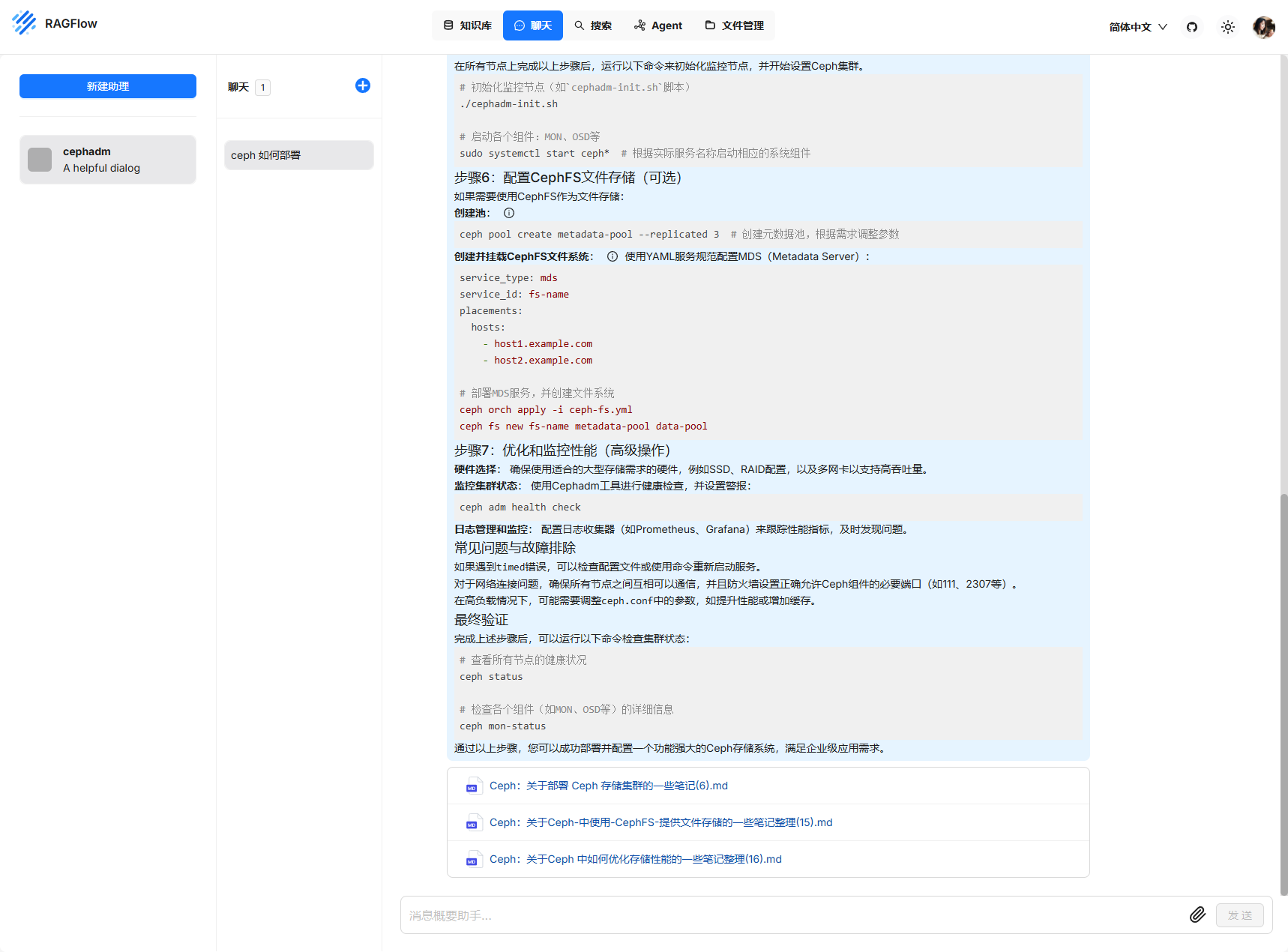Image resolution: width=1288 pixels, height=952 pixels.
Task: Switch to the 聊天 tab
Action: coord(533,25)
